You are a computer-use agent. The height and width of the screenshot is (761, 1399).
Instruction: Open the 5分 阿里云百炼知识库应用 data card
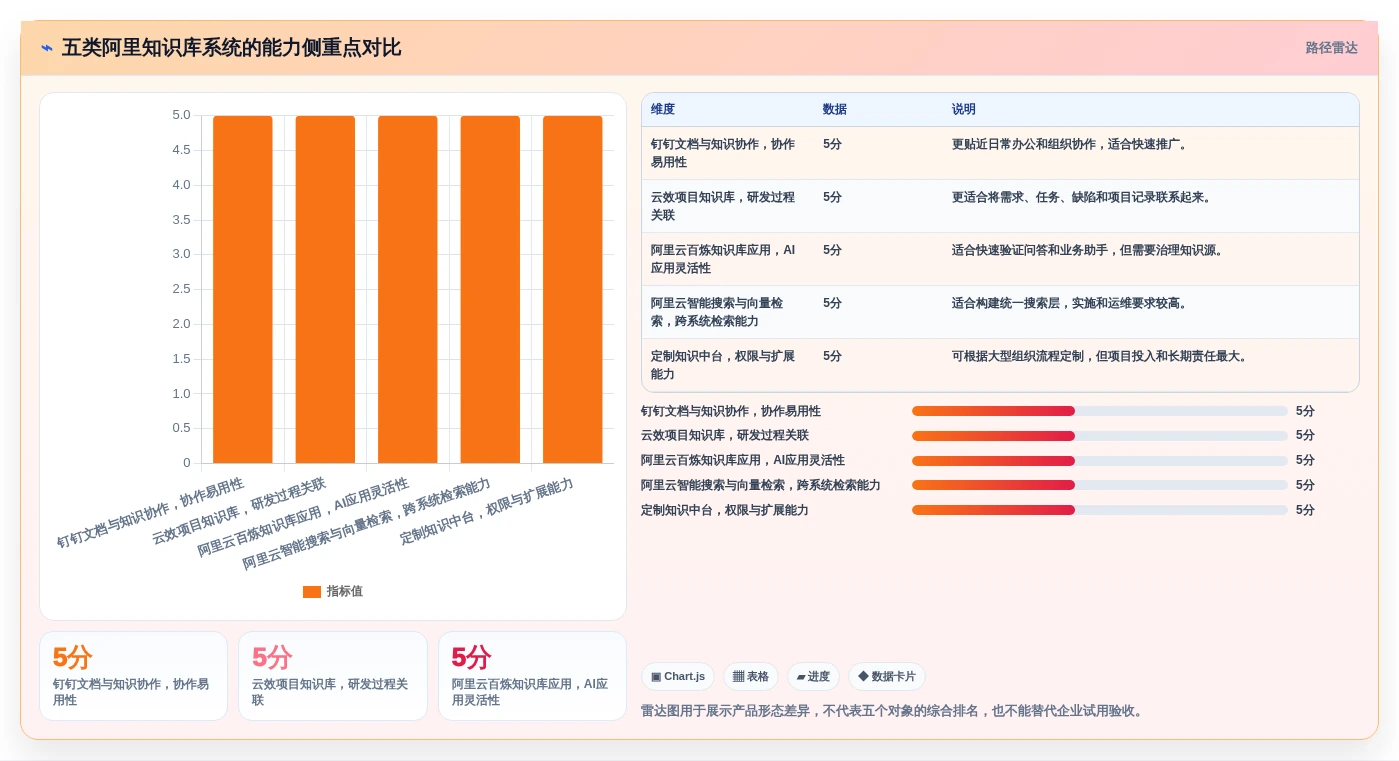click(x=533, y=676)
